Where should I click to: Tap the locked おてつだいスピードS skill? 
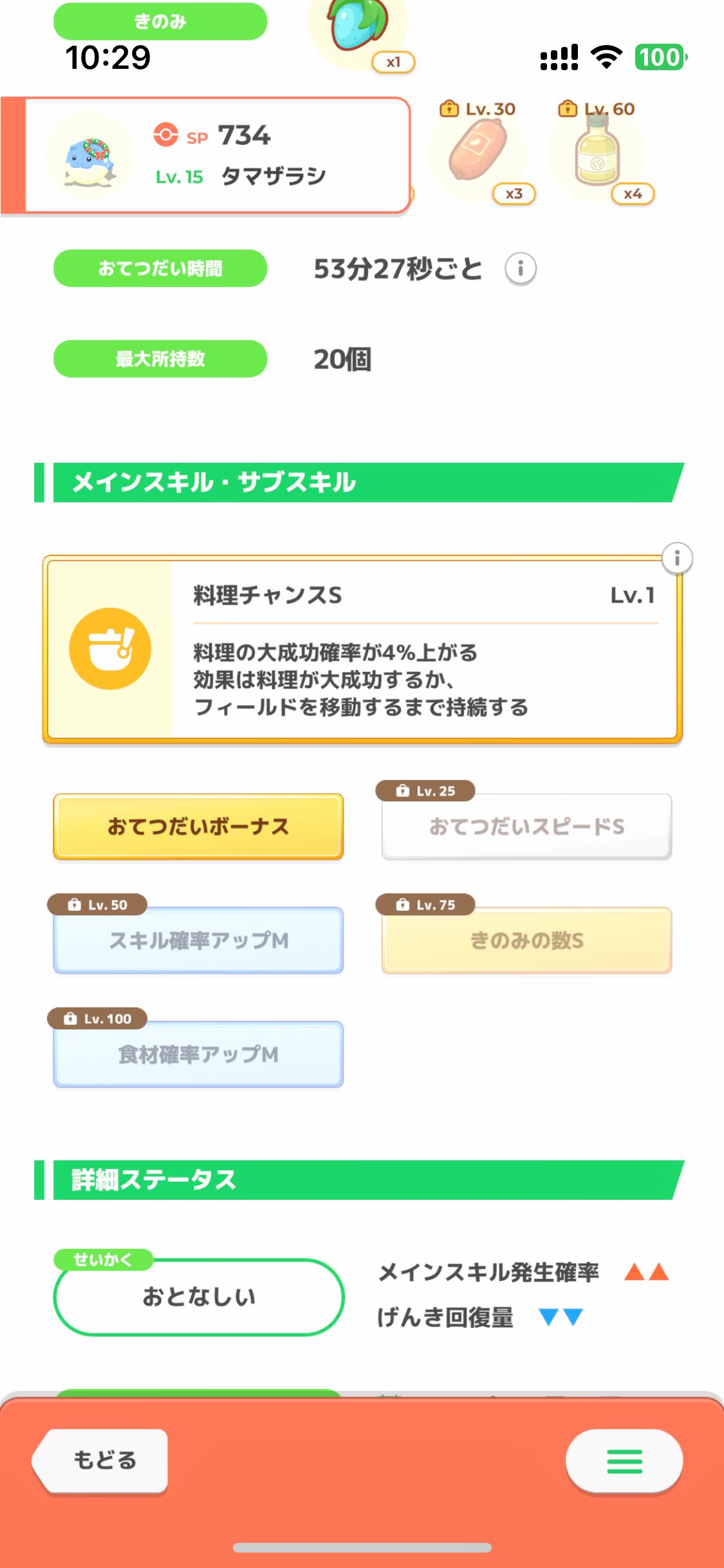point(526,826)
